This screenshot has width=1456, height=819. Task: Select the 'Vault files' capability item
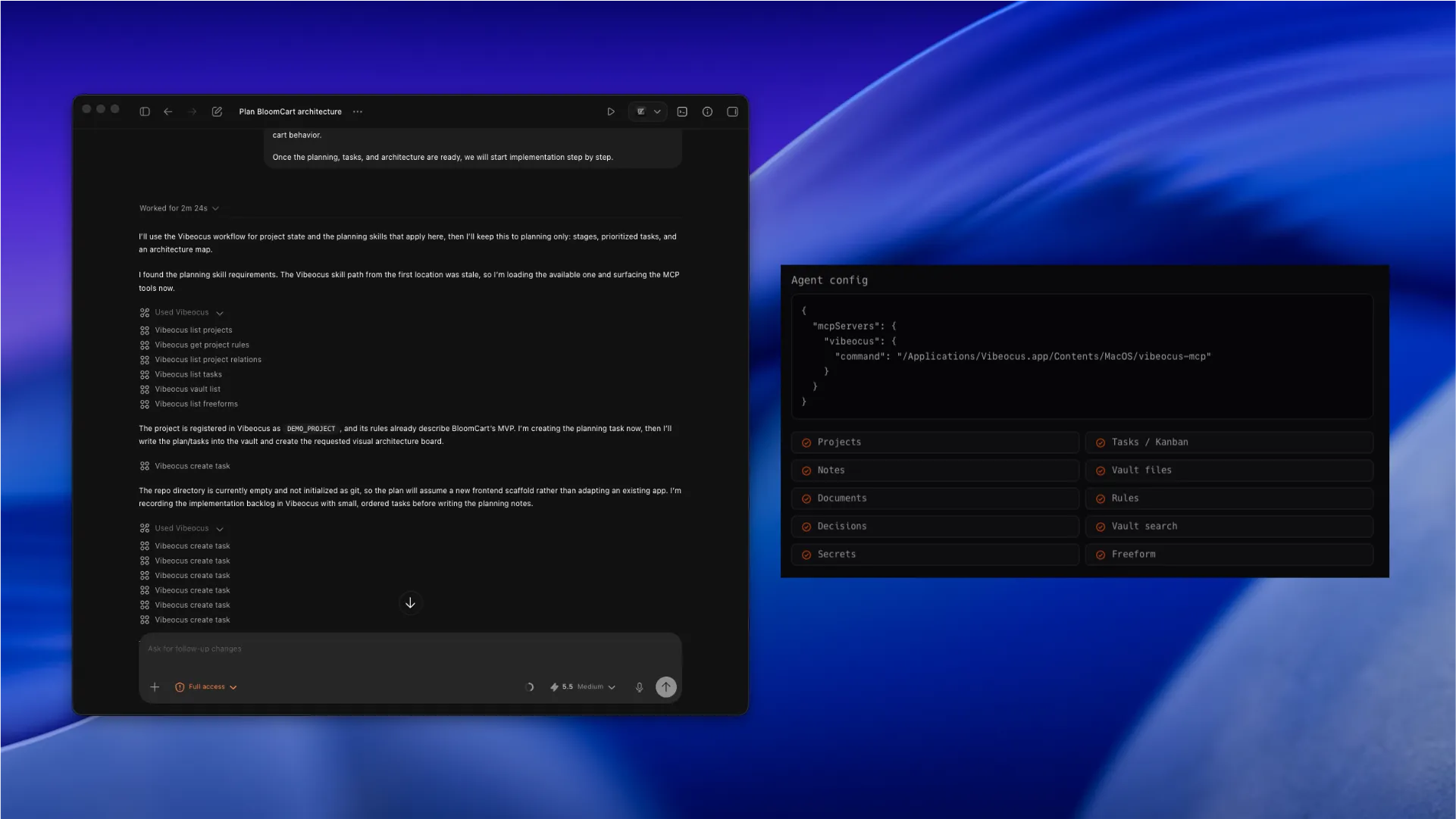click(x=1229, y=470)
